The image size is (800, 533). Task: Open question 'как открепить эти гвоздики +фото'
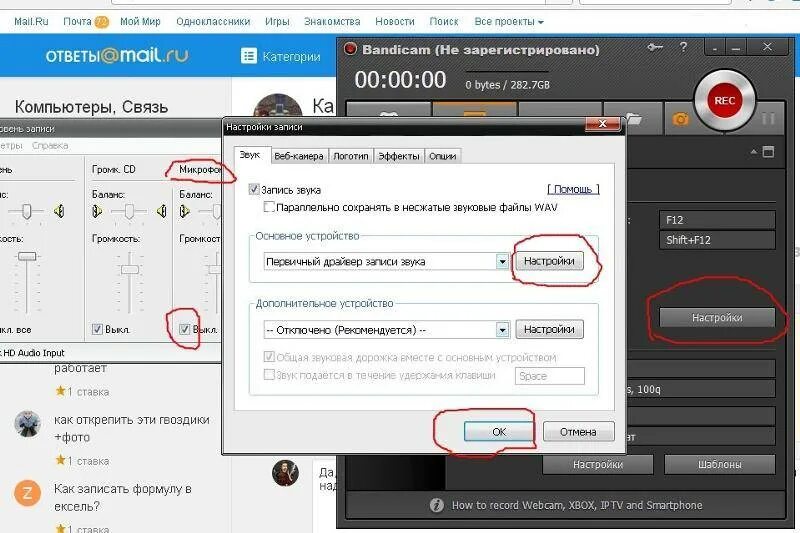coord(132,428)
